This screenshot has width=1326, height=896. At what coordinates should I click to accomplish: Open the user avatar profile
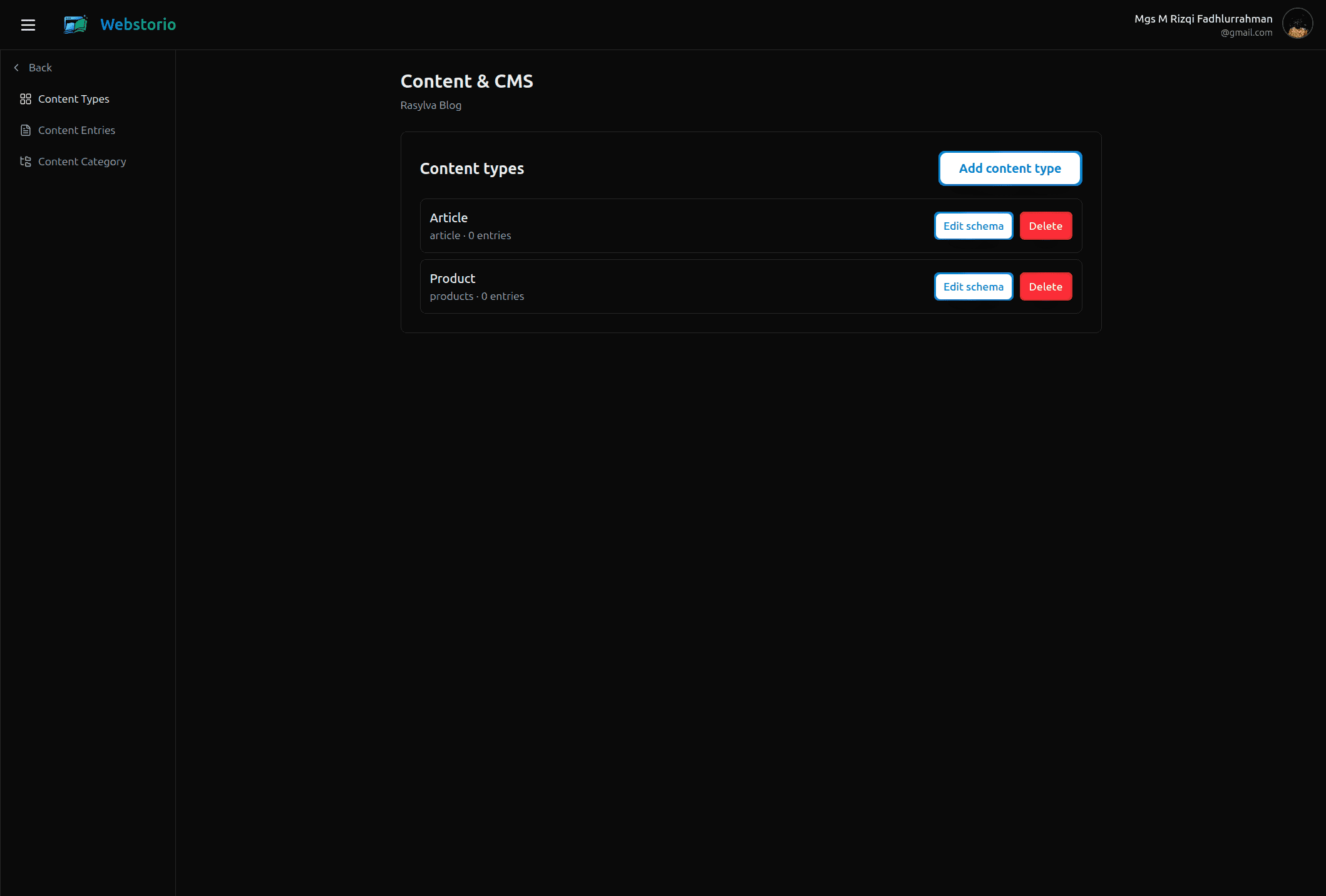tap(1297, 24)
